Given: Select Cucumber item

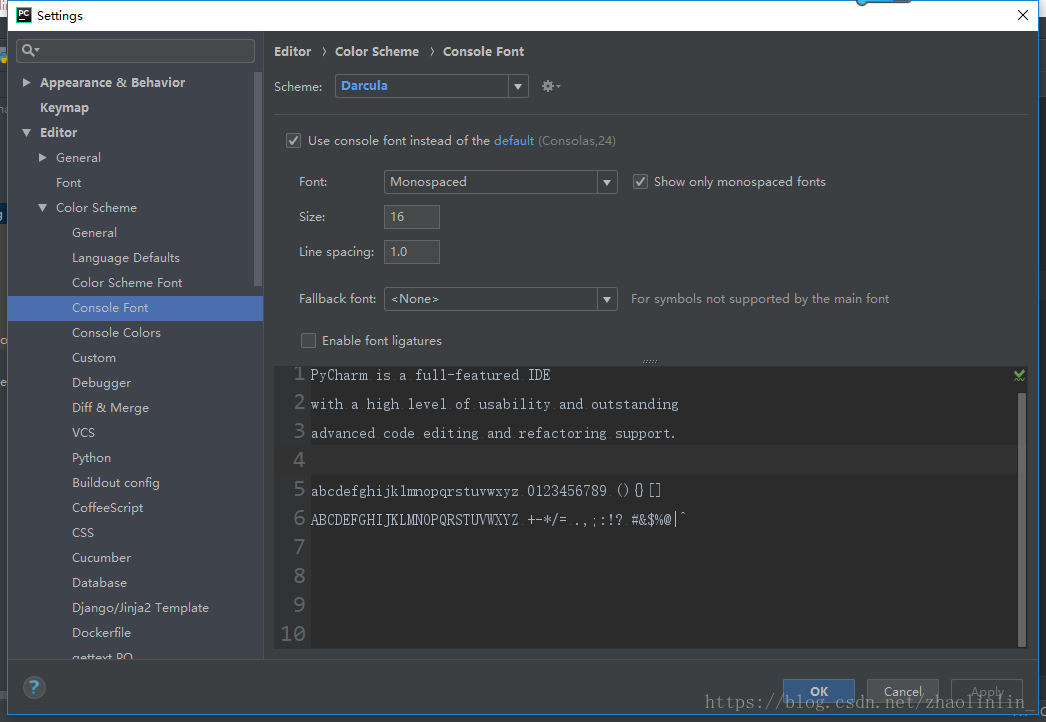Looking at the screenshot, I should pyautogui.click(x=101, y=558).
